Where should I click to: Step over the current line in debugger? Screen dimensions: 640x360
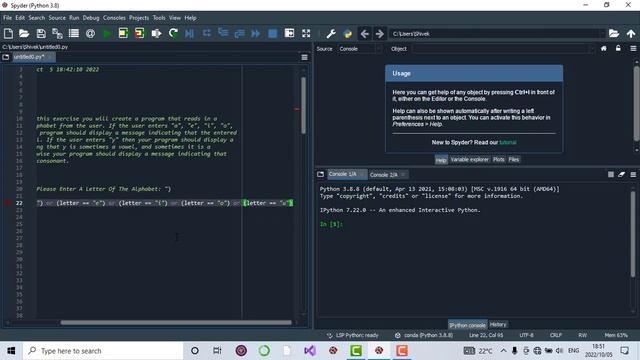(x=207, y=33)
